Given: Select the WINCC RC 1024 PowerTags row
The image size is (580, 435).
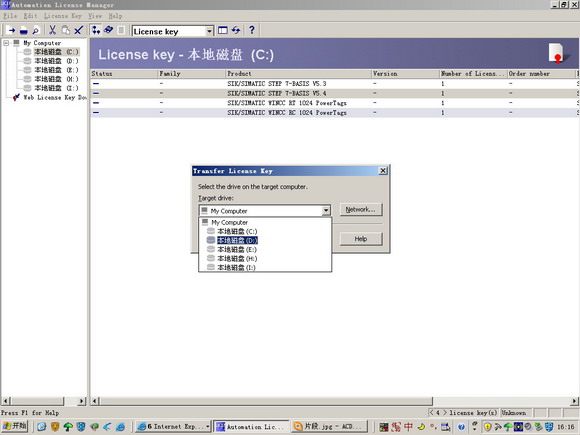Looking at the screenshot, I should 334,112.
